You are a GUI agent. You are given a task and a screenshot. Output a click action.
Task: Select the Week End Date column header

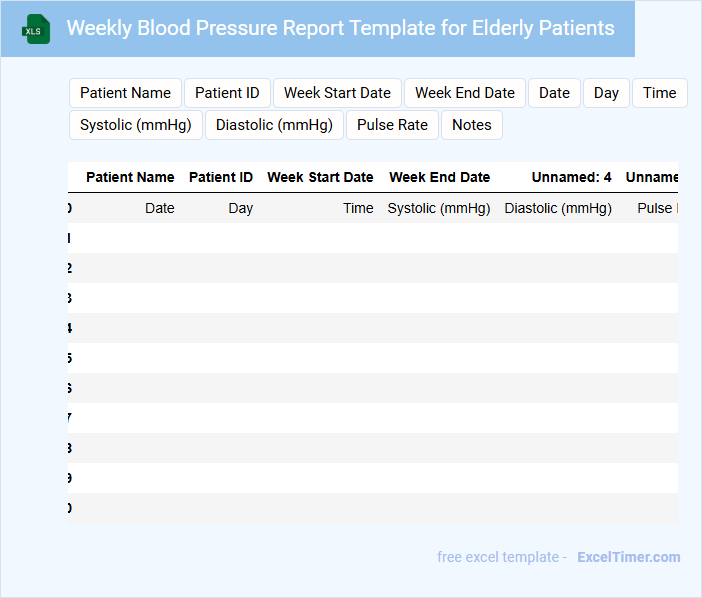coord(439,177)
